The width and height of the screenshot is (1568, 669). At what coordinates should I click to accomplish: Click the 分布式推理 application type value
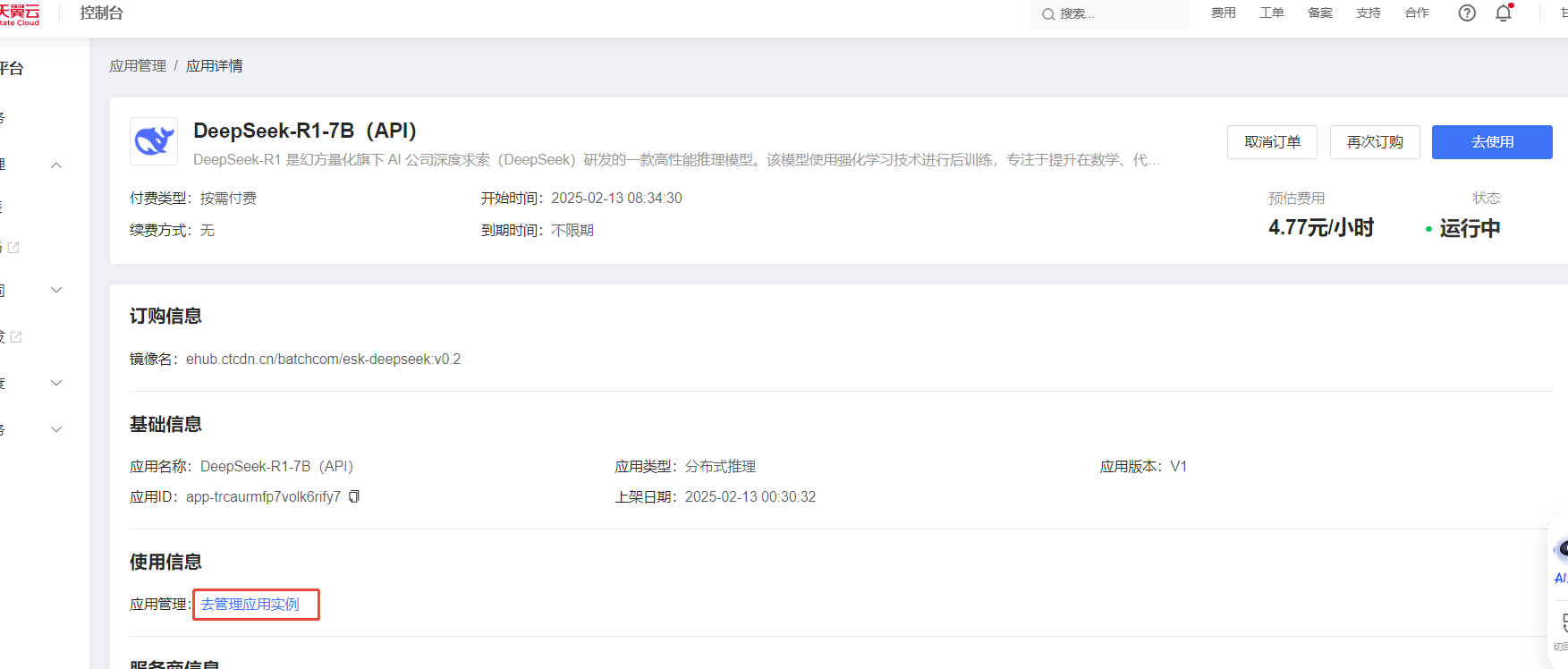tap(720, 467)
